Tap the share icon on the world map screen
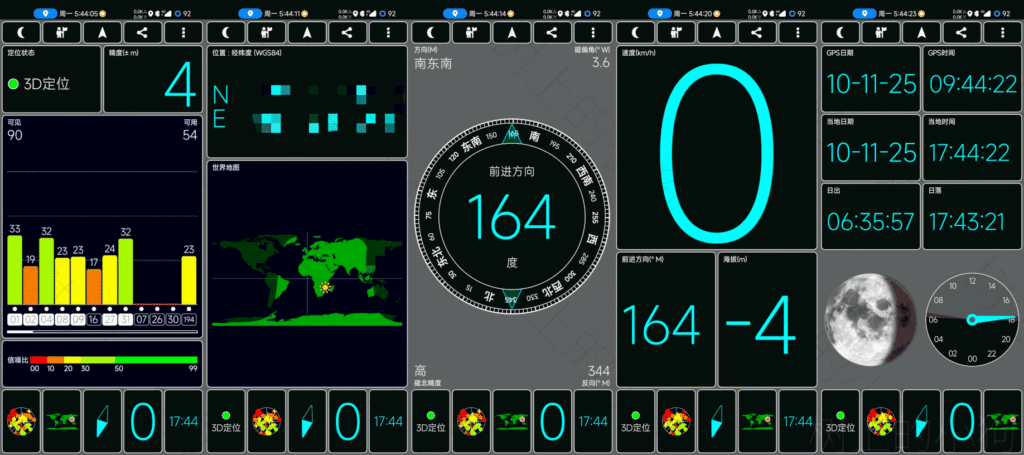 [x=347, y=32]
